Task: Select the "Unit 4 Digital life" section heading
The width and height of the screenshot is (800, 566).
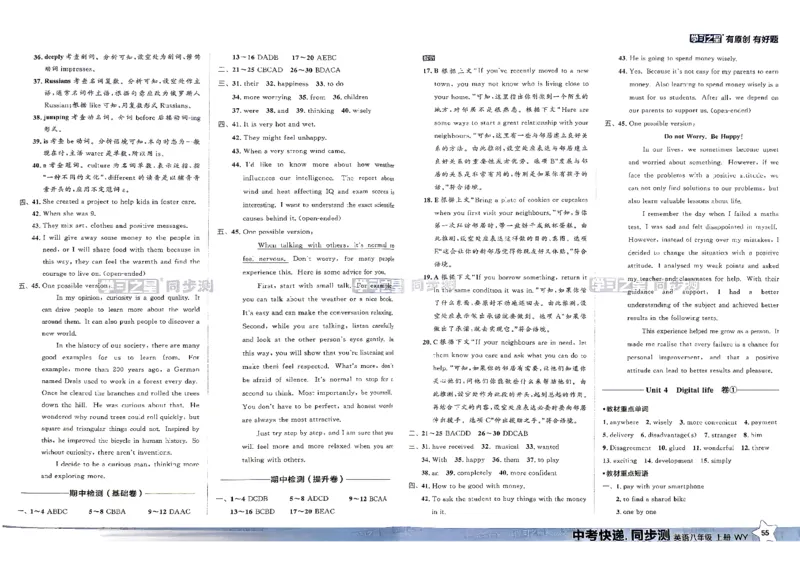Action: pyautogui.click(x=691, y=390)
